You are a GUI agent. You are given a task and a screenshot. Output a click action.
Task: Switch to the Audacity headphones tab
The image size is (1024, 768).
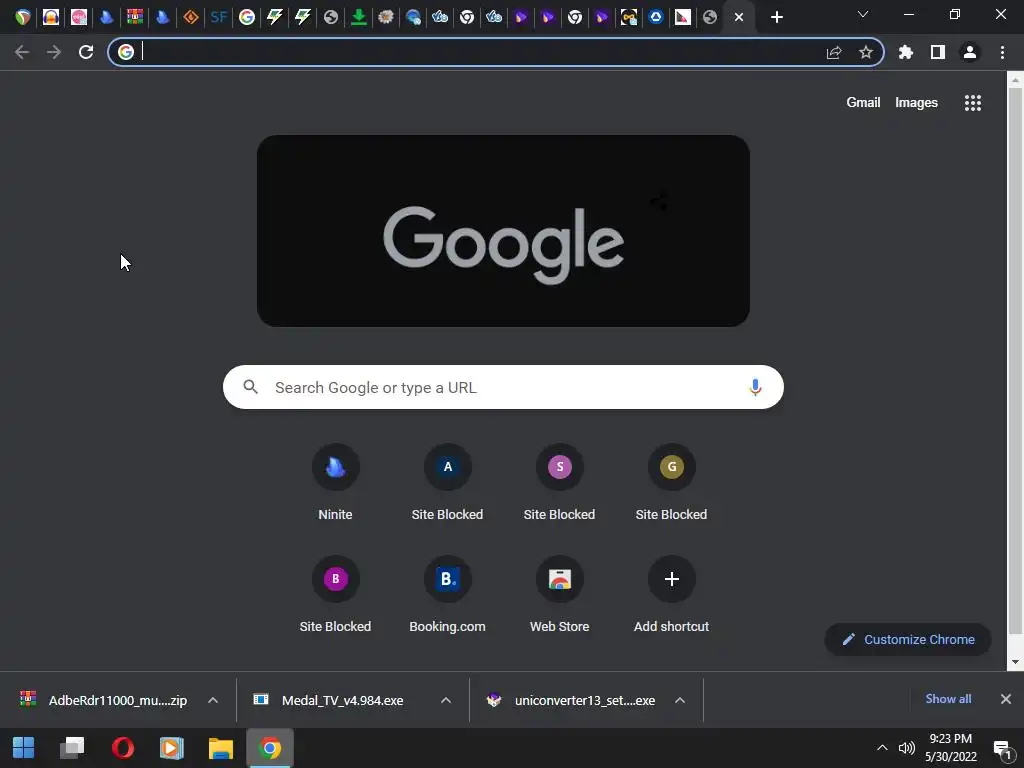(x=51, y=17)
